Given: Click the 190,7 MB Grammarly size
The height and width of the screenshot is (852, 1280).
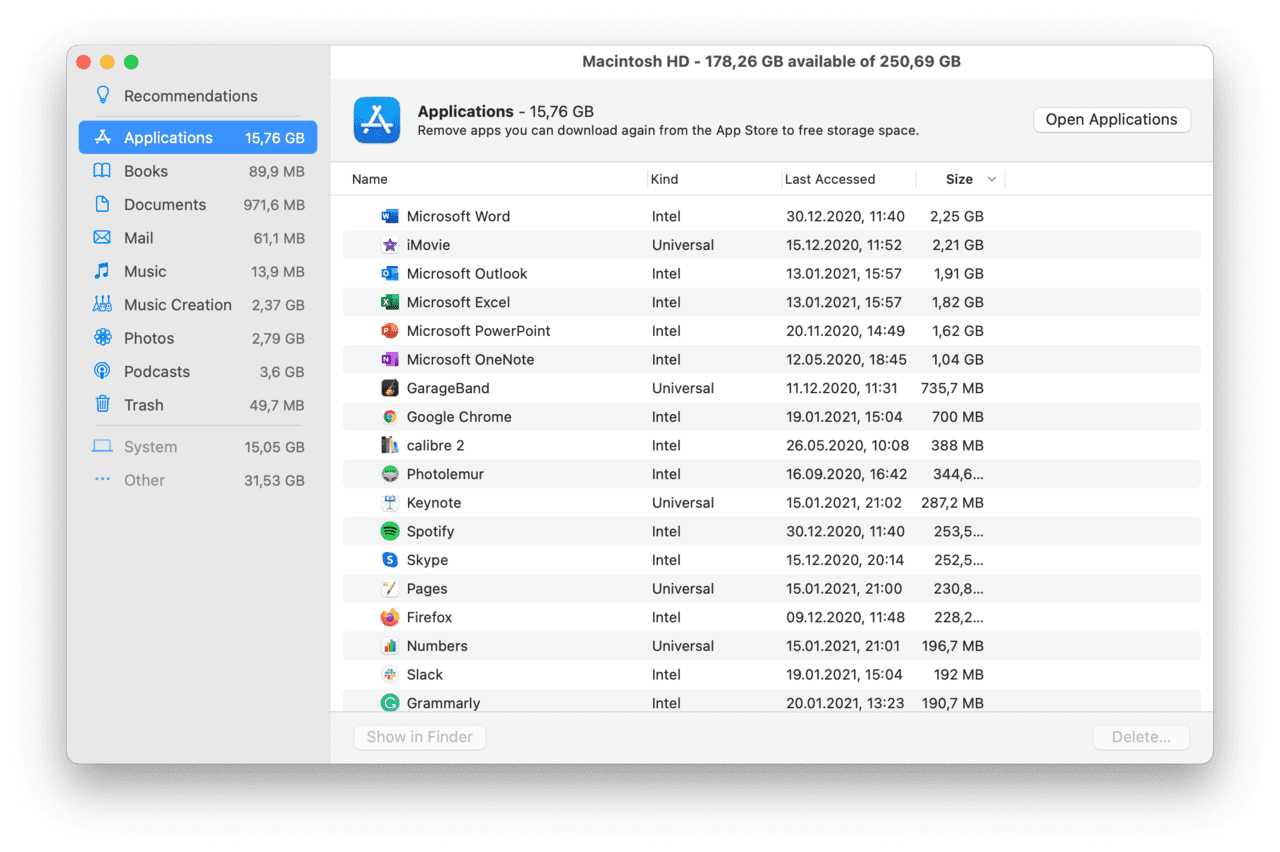Looking at the screenshot, I should tap(952, 703).
